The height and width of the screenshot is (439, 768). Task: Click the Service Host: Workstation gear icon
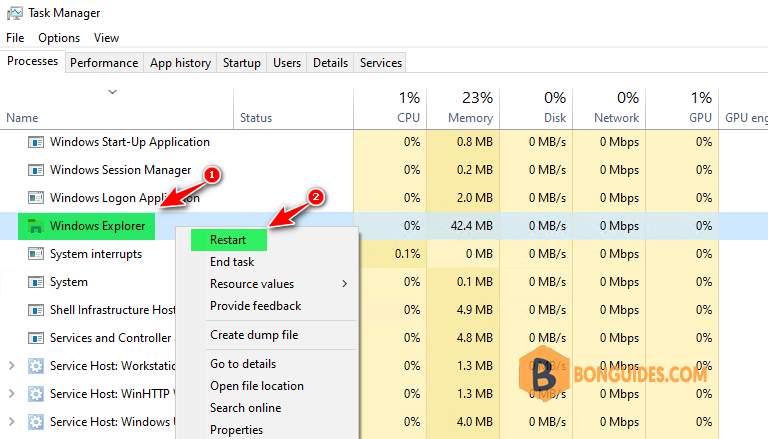35,366
